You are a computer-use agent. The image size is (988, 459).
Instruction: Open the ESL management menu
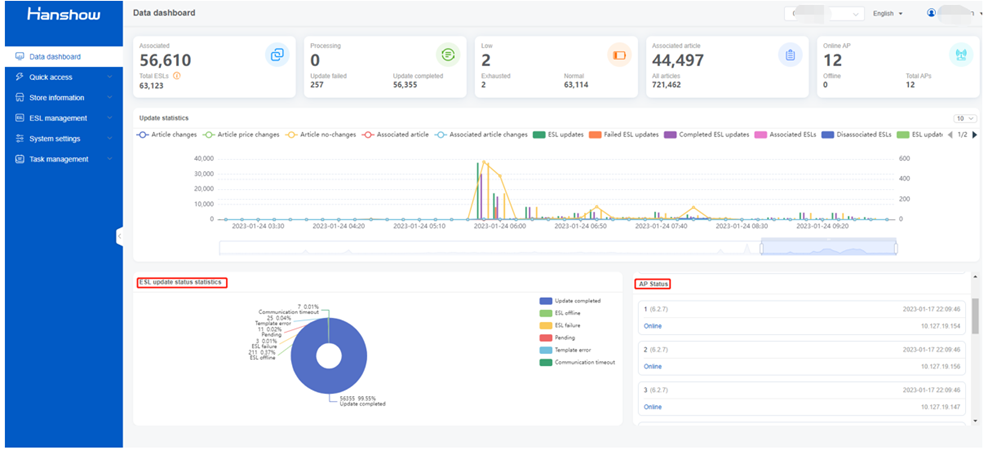pos(64,118)
